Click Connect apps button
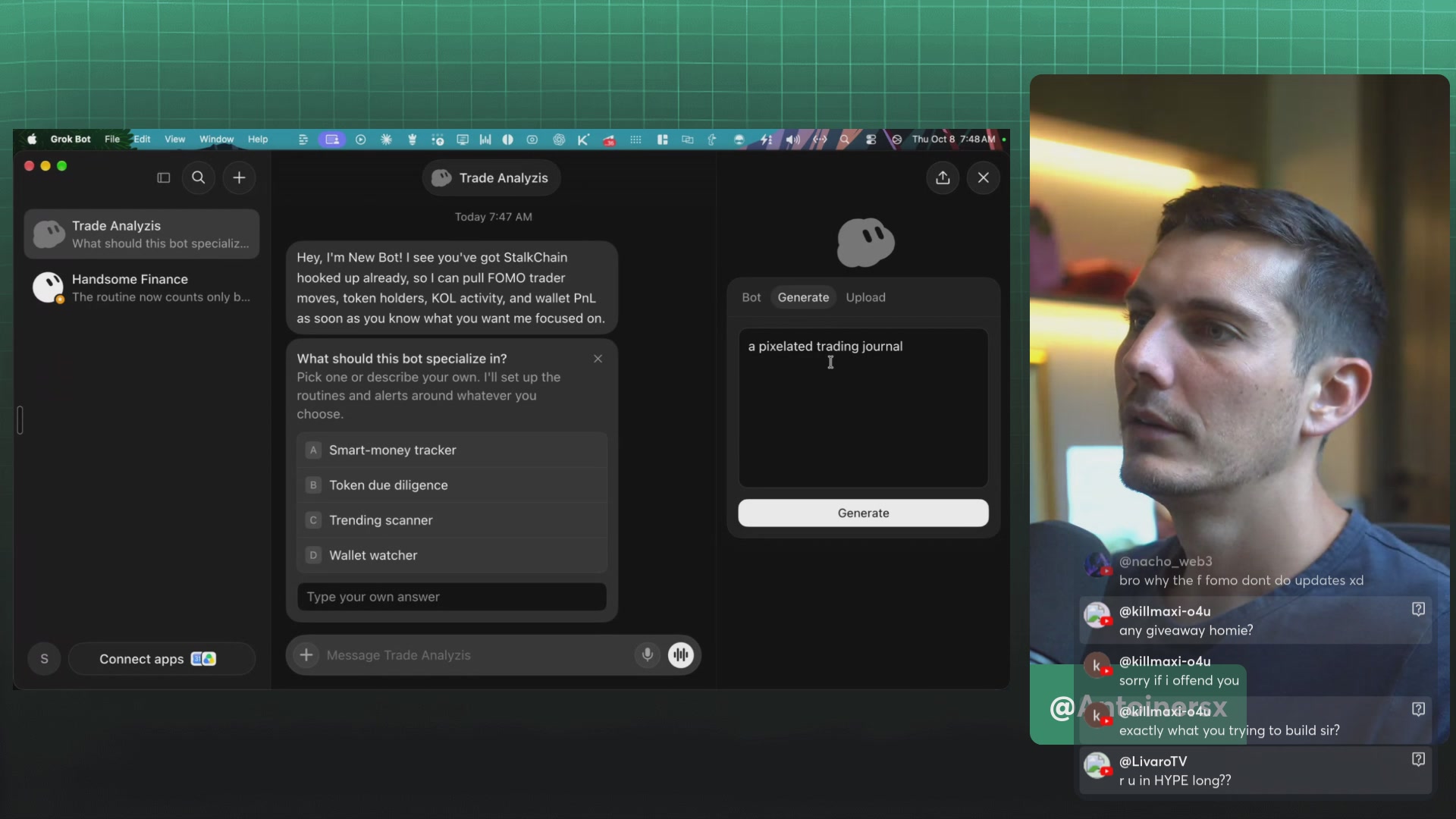 pyautogui.click(x=162, y=658)
